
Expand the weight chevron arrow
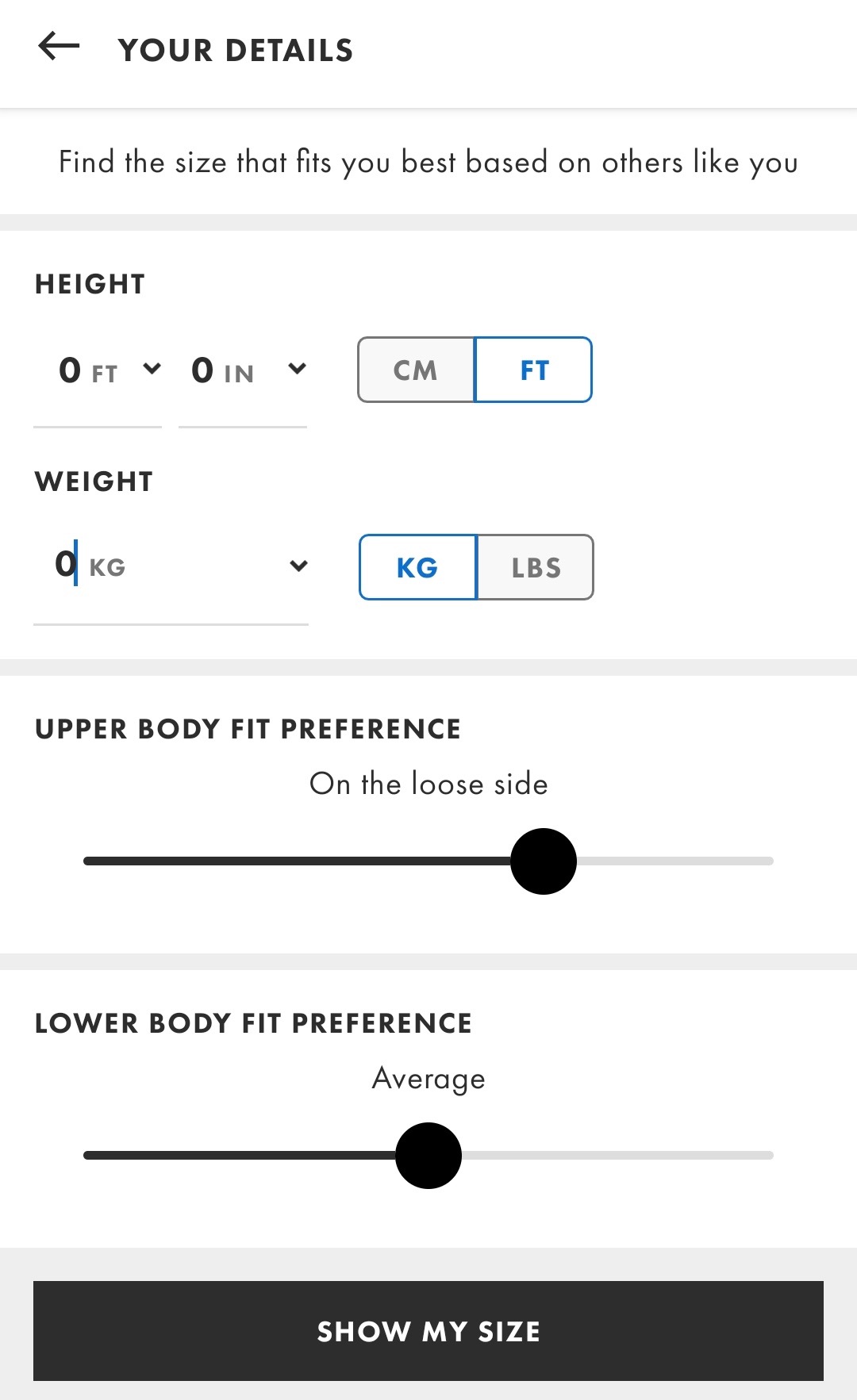(x=298, y=566)
